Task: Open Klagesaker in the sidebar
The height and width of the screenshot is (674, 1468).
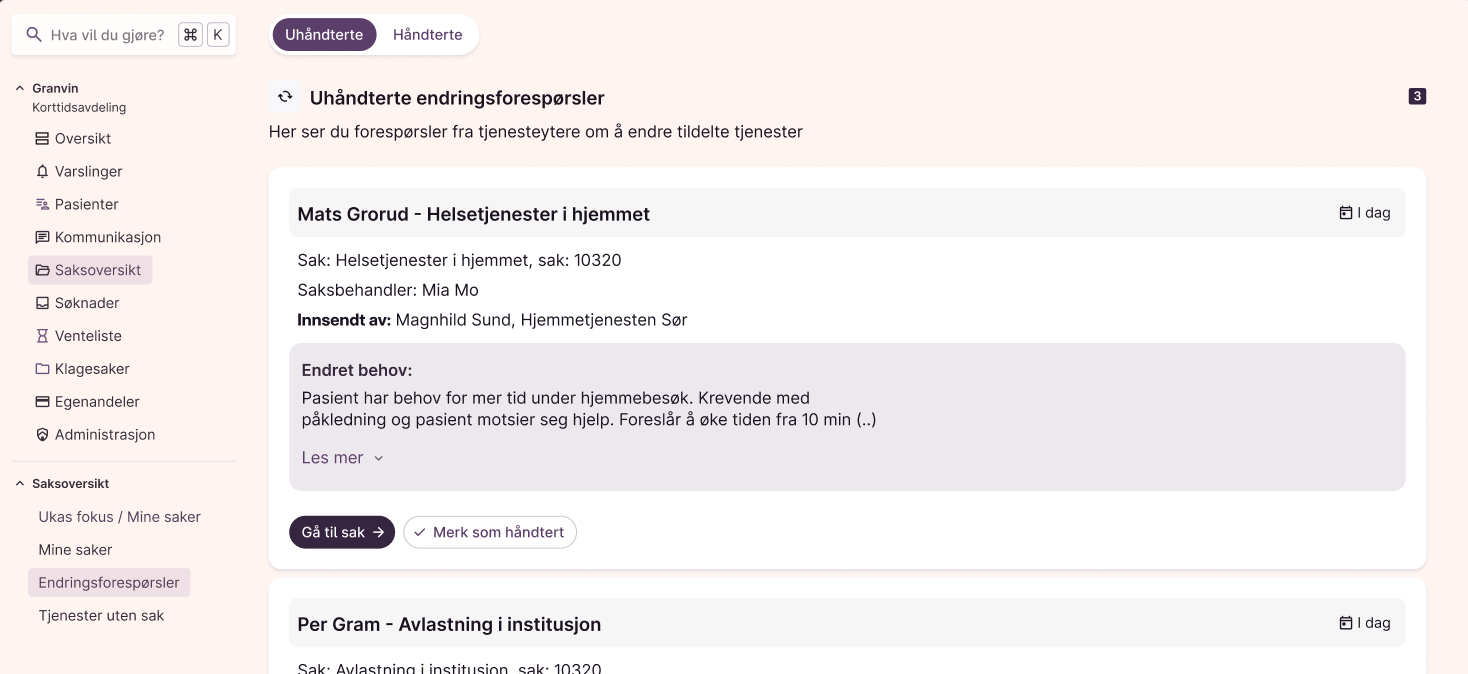Action: point(92,369)
